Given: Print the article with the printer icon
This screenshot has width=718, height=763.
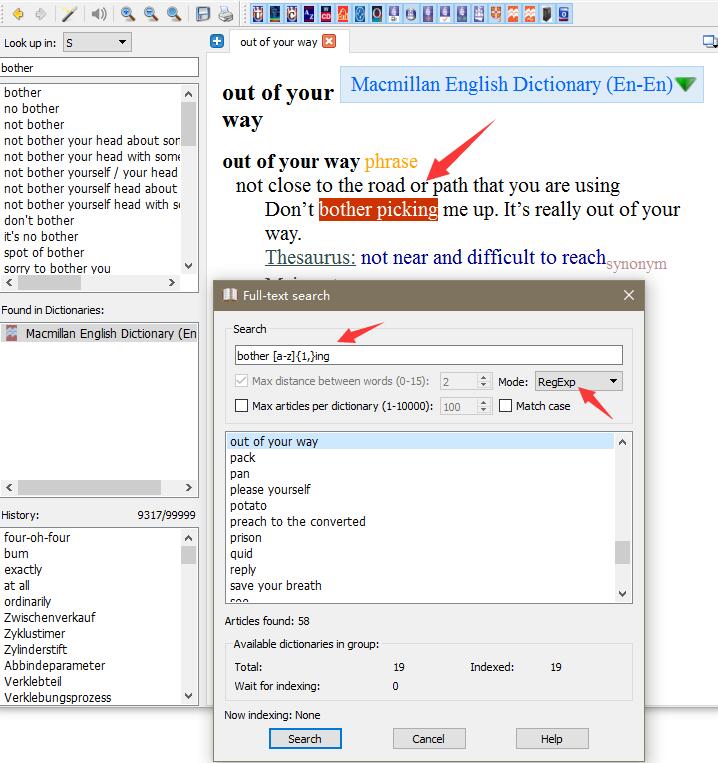Looking at the screenshot, I should pos(225,14).
